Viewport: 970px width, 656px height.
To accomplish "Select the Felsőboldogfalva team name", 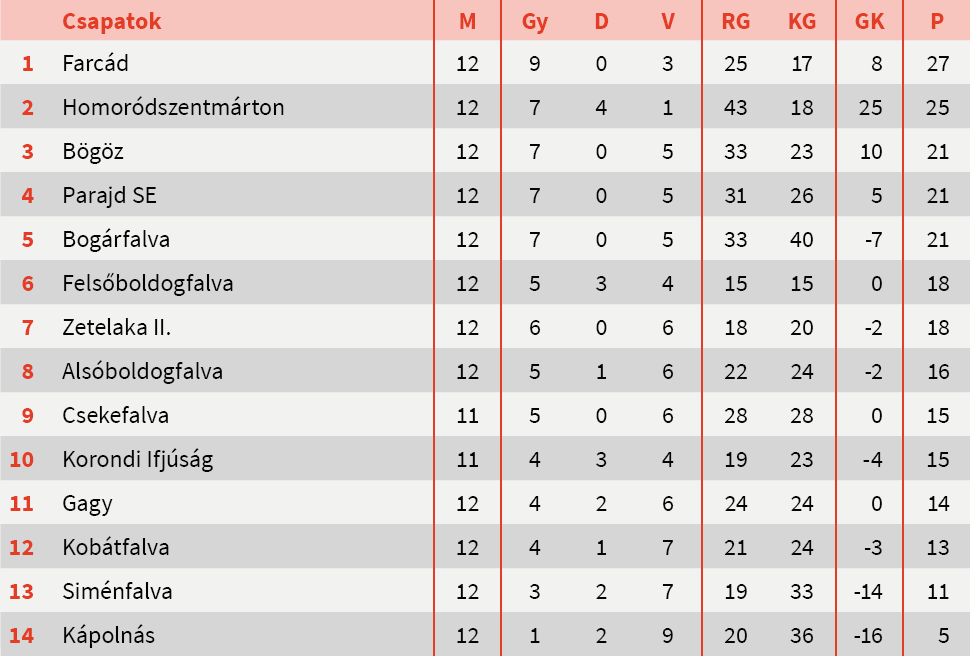I will (x=148, y=283).
